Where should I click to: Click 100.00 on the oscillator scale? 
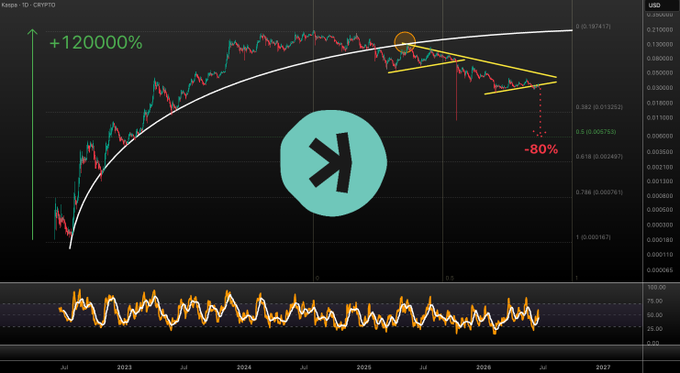(x=656, y=287)
